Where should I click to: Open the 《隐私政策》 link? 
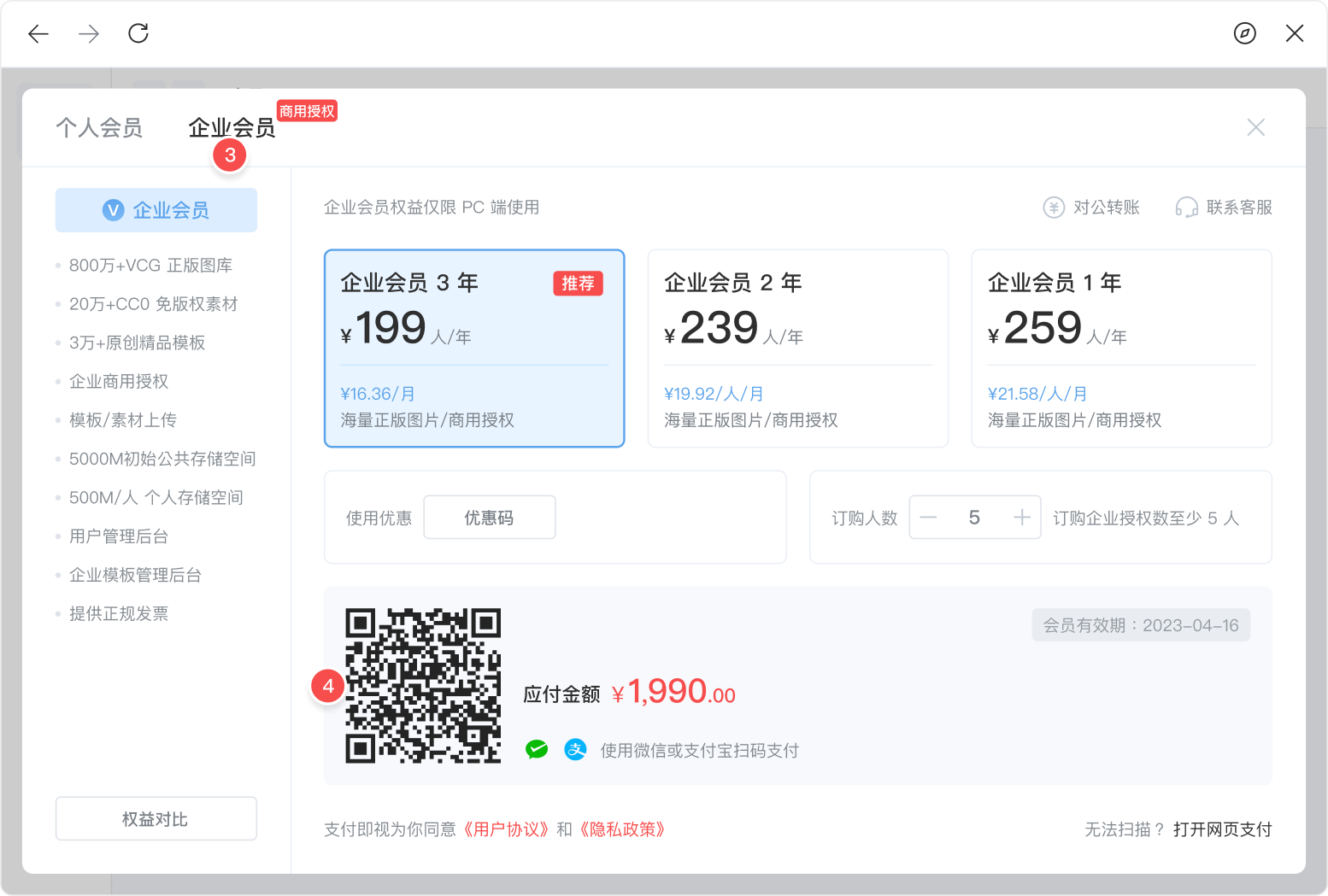pyautogui.click(x=622, y=829)
